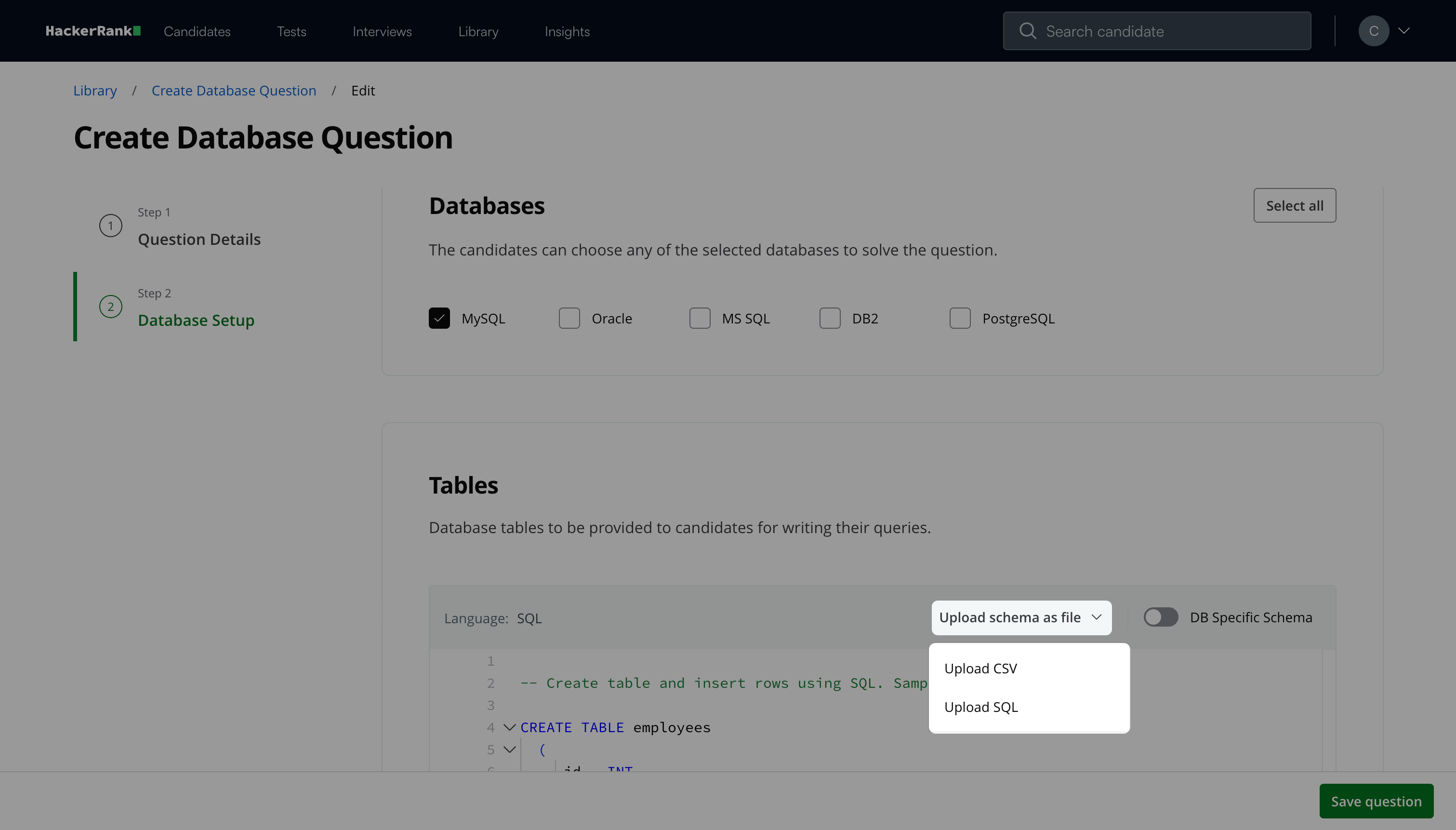Viewport: 1456px width, 830px height.
Task: Choose Upload SQL from the menu
Action: (980, 707)
